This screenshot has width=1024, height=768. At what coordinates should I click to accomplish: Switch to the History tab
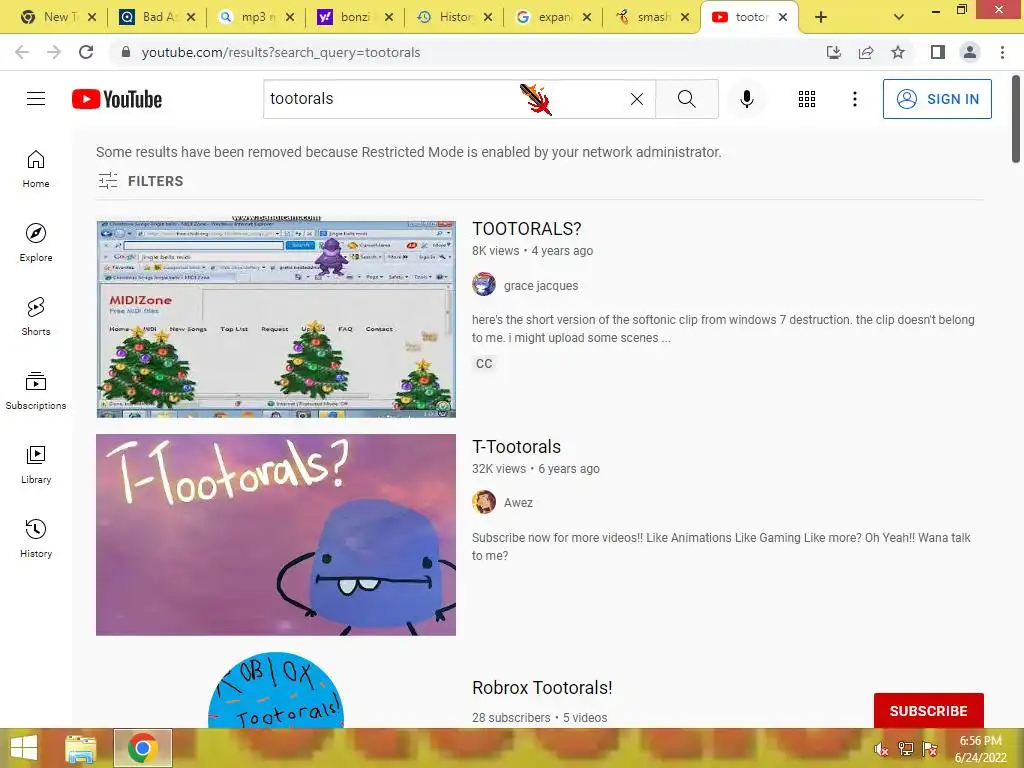click(x=454, y=17)
